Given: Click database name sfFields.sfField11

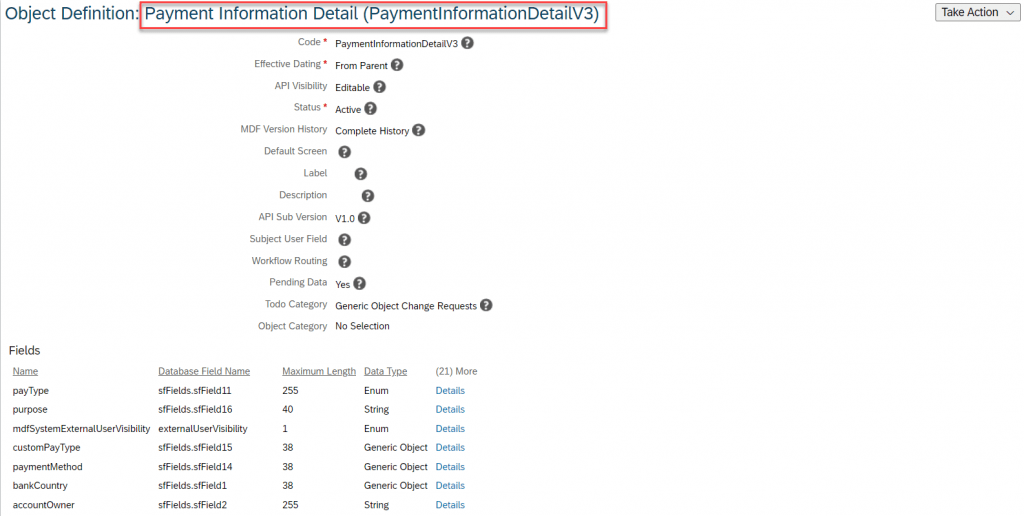Looking at the screenshot, I should (195, 391).
